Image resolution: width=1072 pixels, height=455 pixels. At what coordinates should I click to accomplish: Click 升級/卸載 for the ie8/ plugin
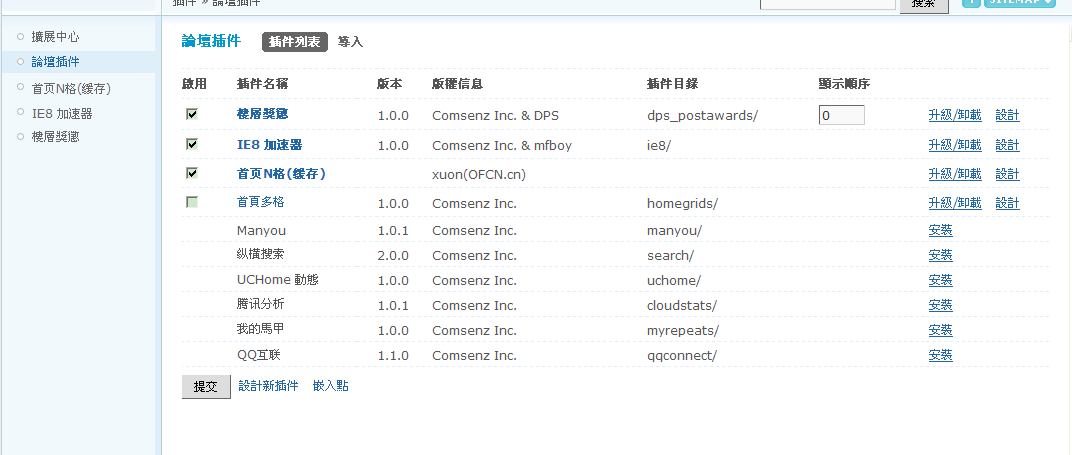[x=954, y=145]
